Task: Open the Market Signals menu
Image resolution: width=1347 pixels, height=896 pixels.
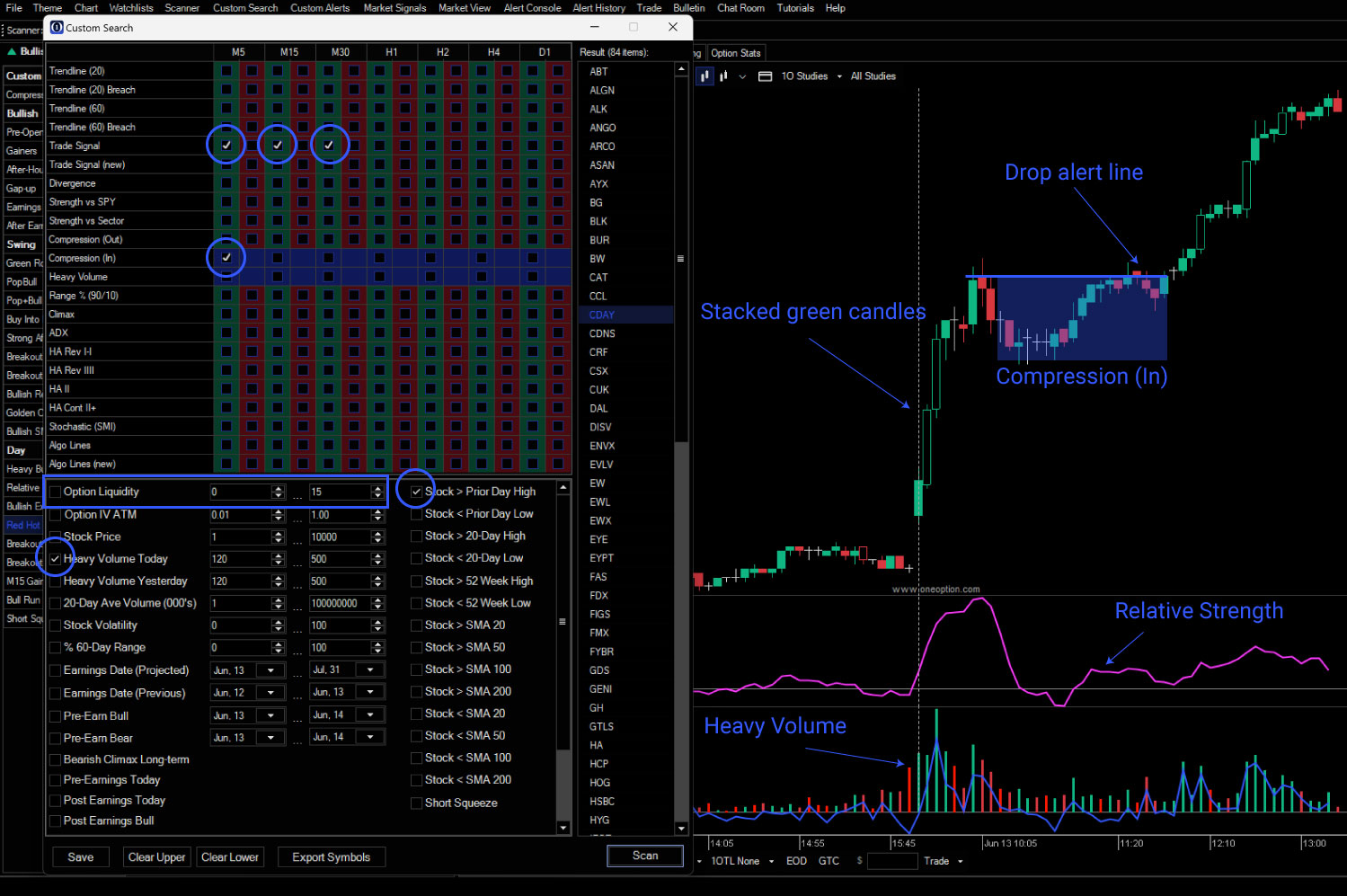Action: (394, 8)
